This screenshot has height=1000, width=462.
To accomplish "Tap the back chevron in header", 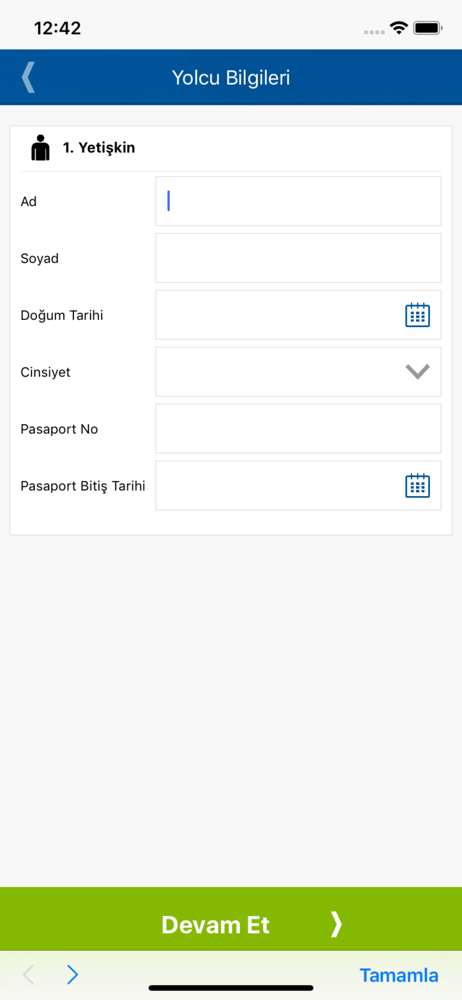I will [x=28, y=78].
